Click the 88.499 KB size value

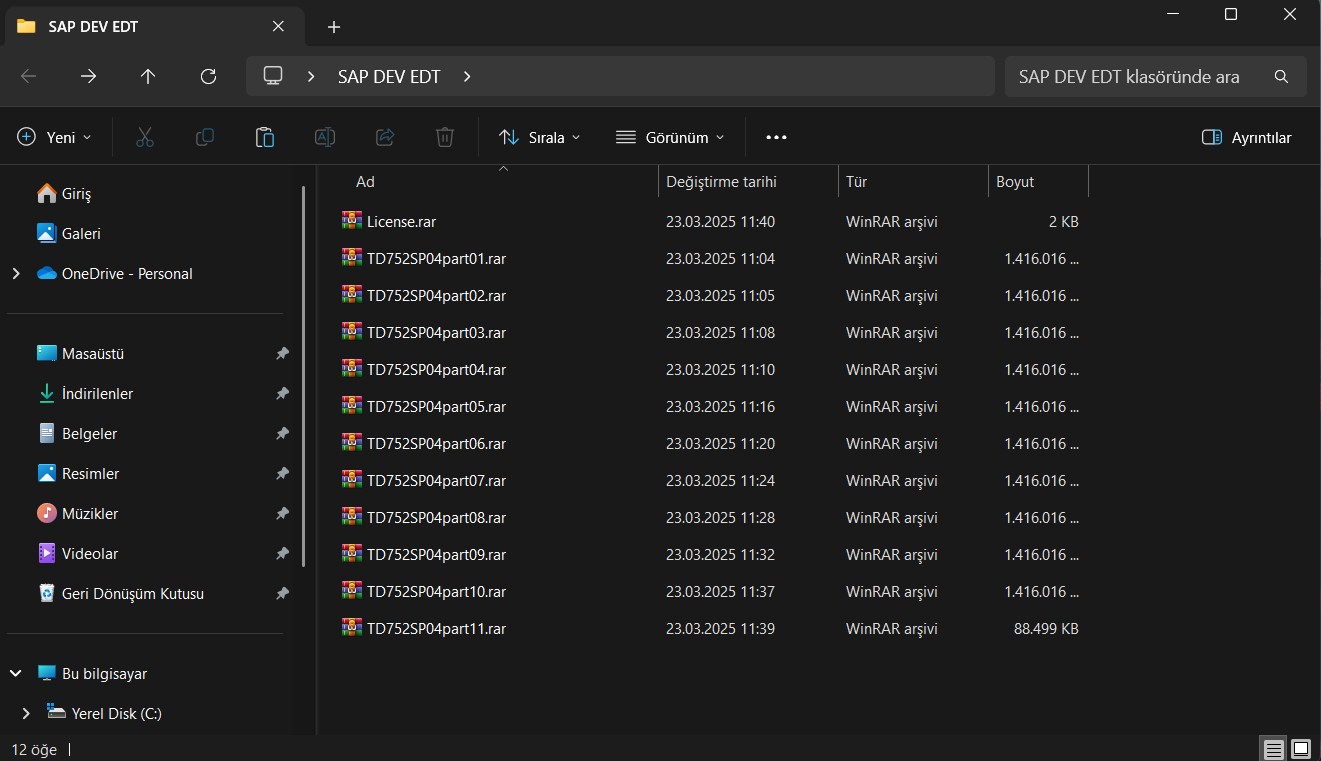pyautogui.click(x=1046, y=629)
